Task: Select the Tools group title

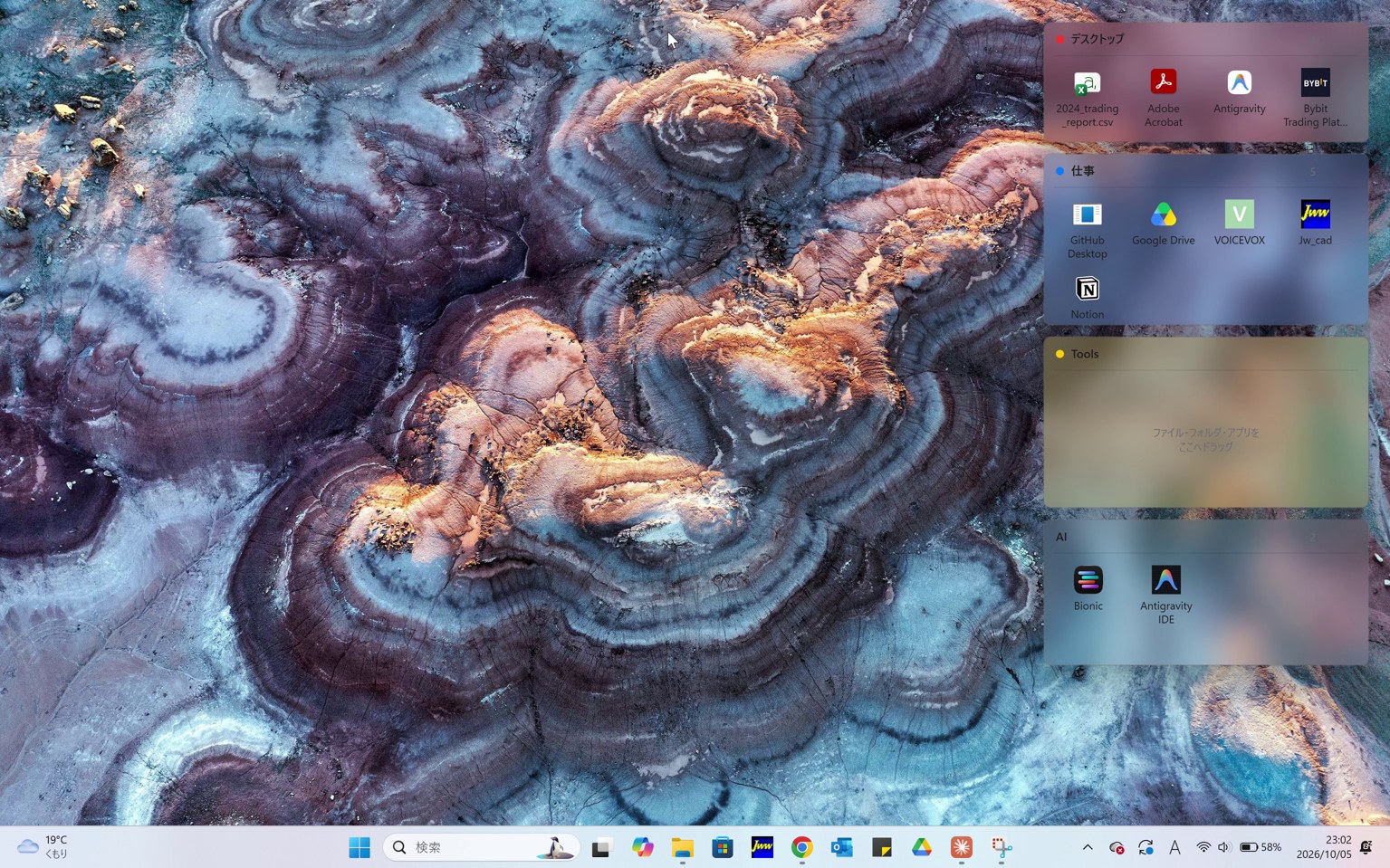Action: [1085, 354]
